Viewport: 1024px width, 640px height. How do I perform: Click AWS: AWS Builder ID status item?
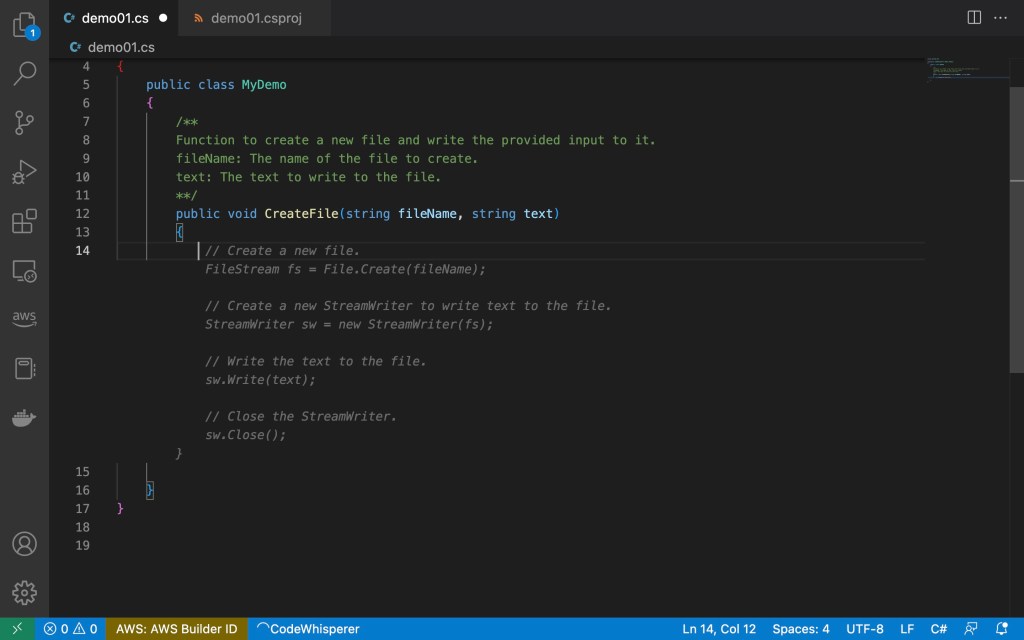tap(176, 629)
